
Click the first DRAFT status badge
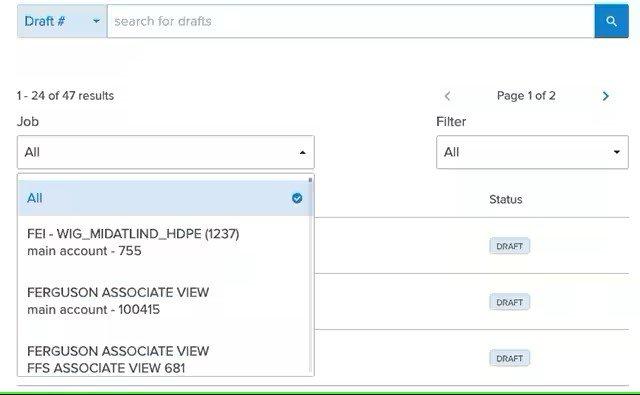(509, 246)
